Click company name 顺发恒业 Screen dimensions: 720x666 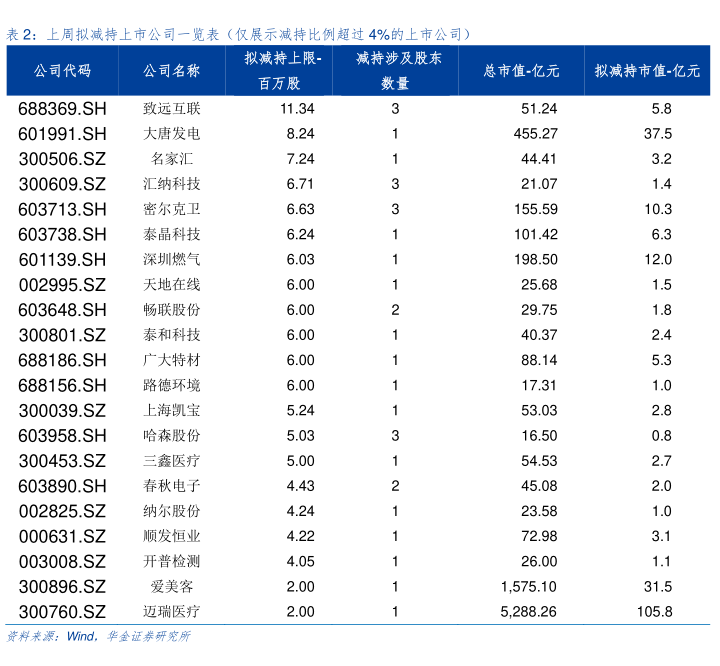(172, 536)
